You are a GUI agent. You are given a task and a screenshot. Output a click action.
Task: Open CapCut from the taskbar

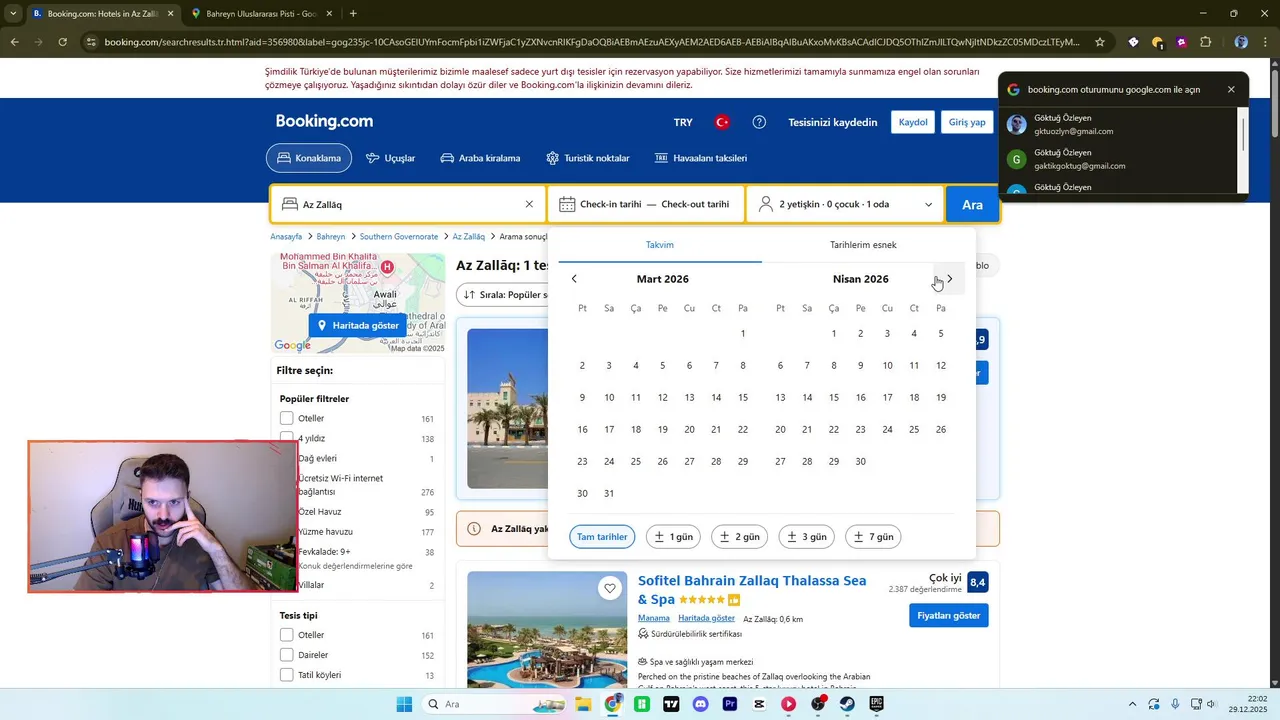point(759,704)
